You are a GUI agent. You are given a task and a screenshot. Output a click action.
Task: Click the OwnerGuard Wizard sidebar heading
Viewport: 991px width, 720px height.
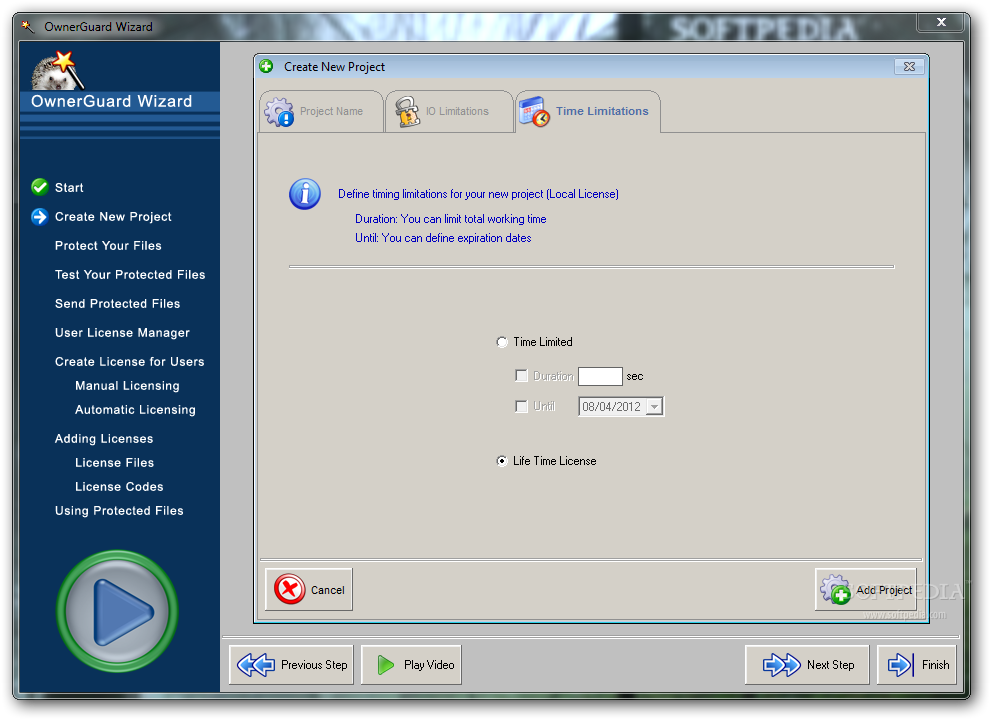(x=112, y=101)
